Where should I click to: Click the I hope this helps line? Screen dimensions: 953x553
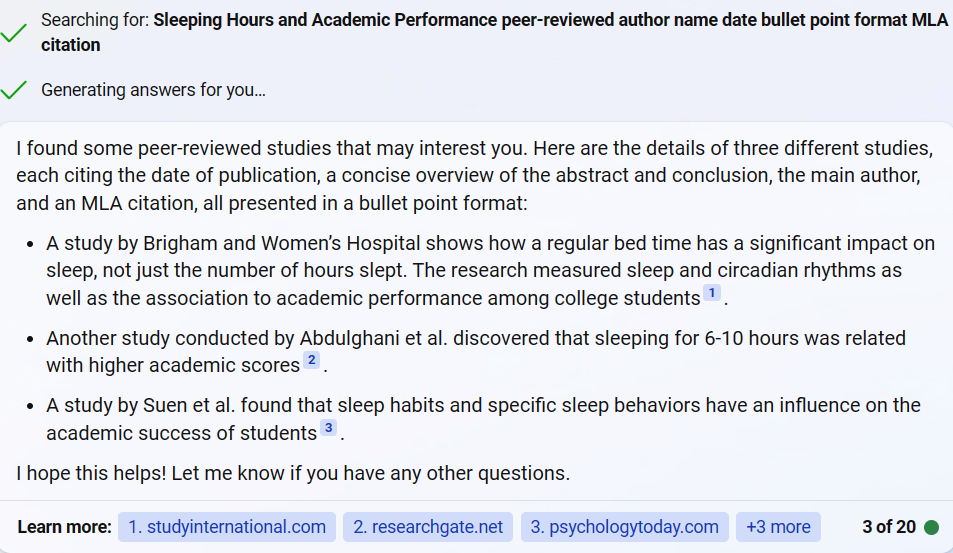coord(292,473)
